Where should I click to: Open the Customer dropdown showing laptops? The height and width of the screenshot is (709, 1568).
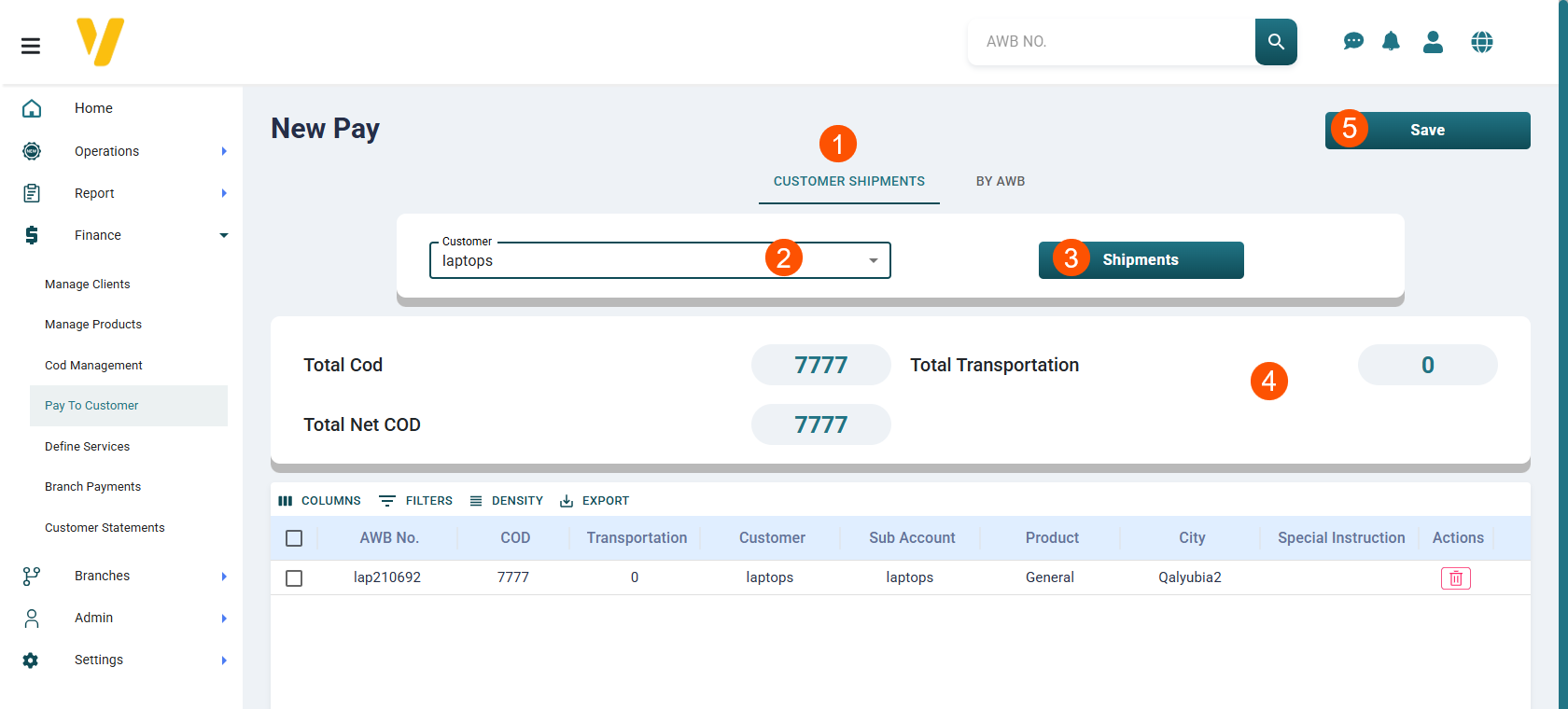click(x=659, y=261)
